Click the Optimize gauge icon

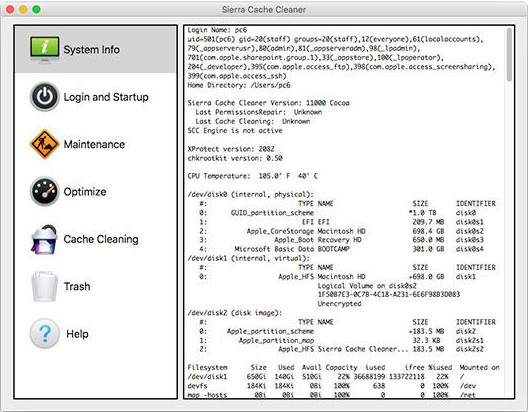[x=44, y=192]
